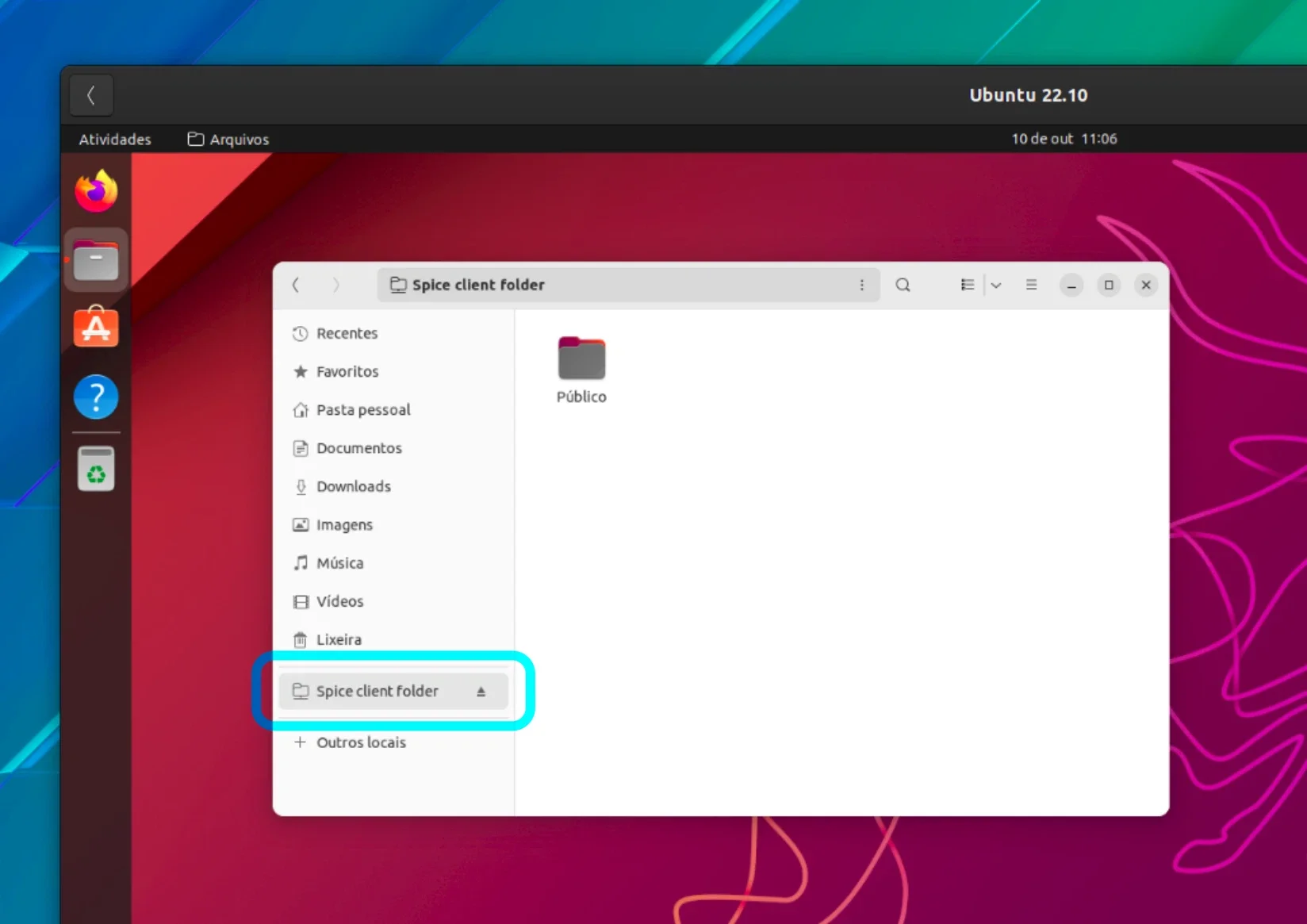Click the Spice client folder path bar
1307x924 pixels.
pos(628,285)
